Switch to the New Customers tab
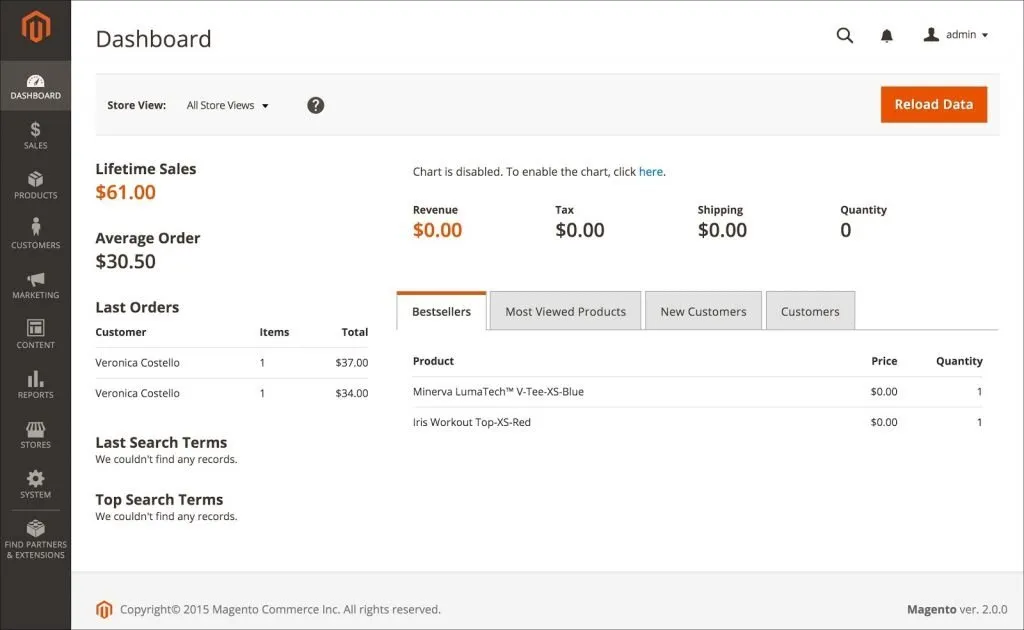The image size is (1024, 630). point(703,310)
